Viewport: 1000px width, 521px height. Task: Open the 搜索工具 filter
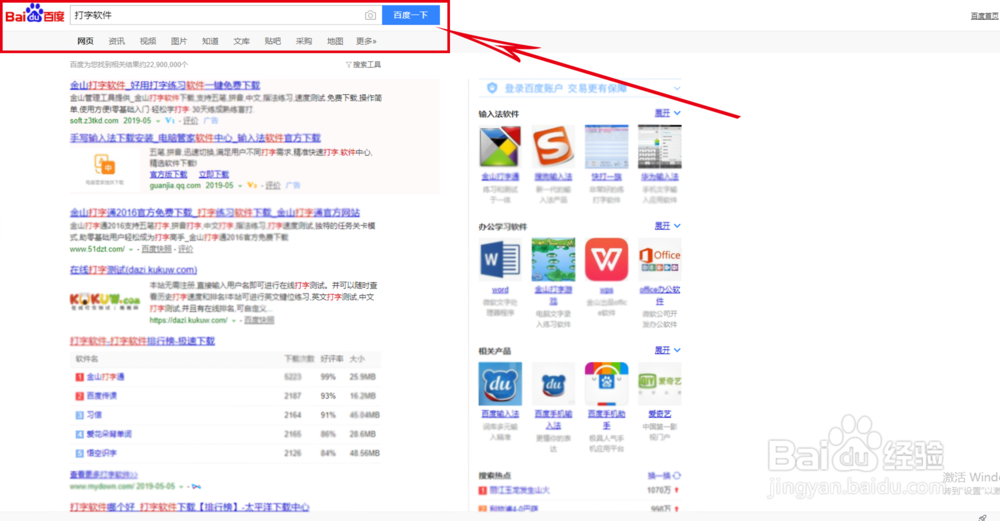[x=363, y=64]
